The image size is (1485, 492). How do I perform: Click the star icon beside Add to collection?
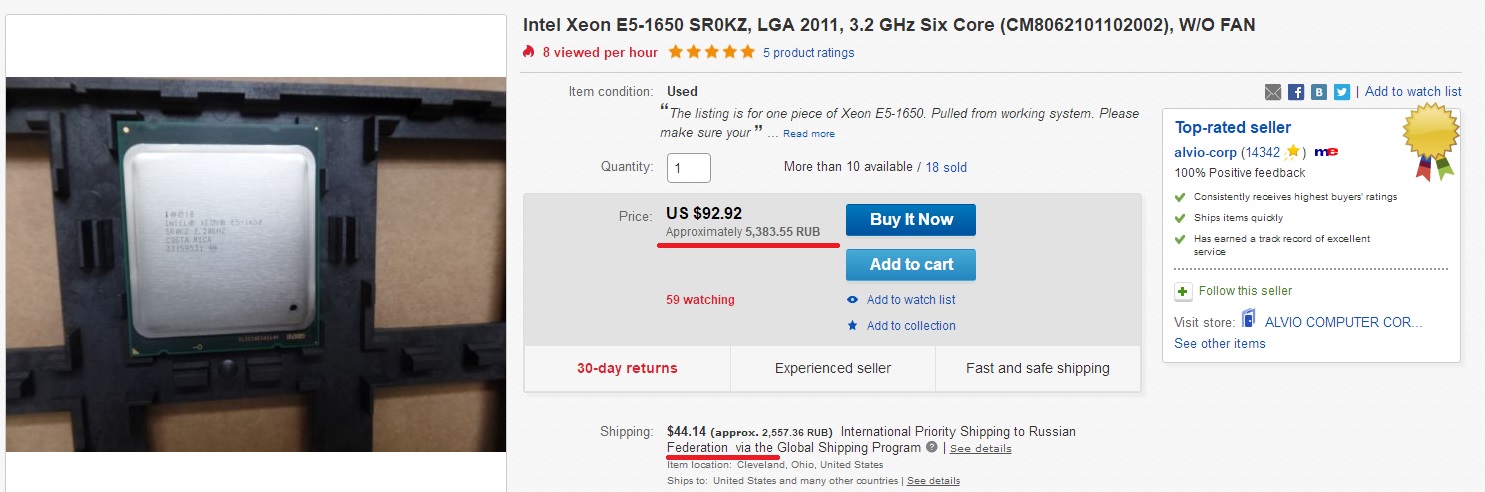click(x=852, y=326)
